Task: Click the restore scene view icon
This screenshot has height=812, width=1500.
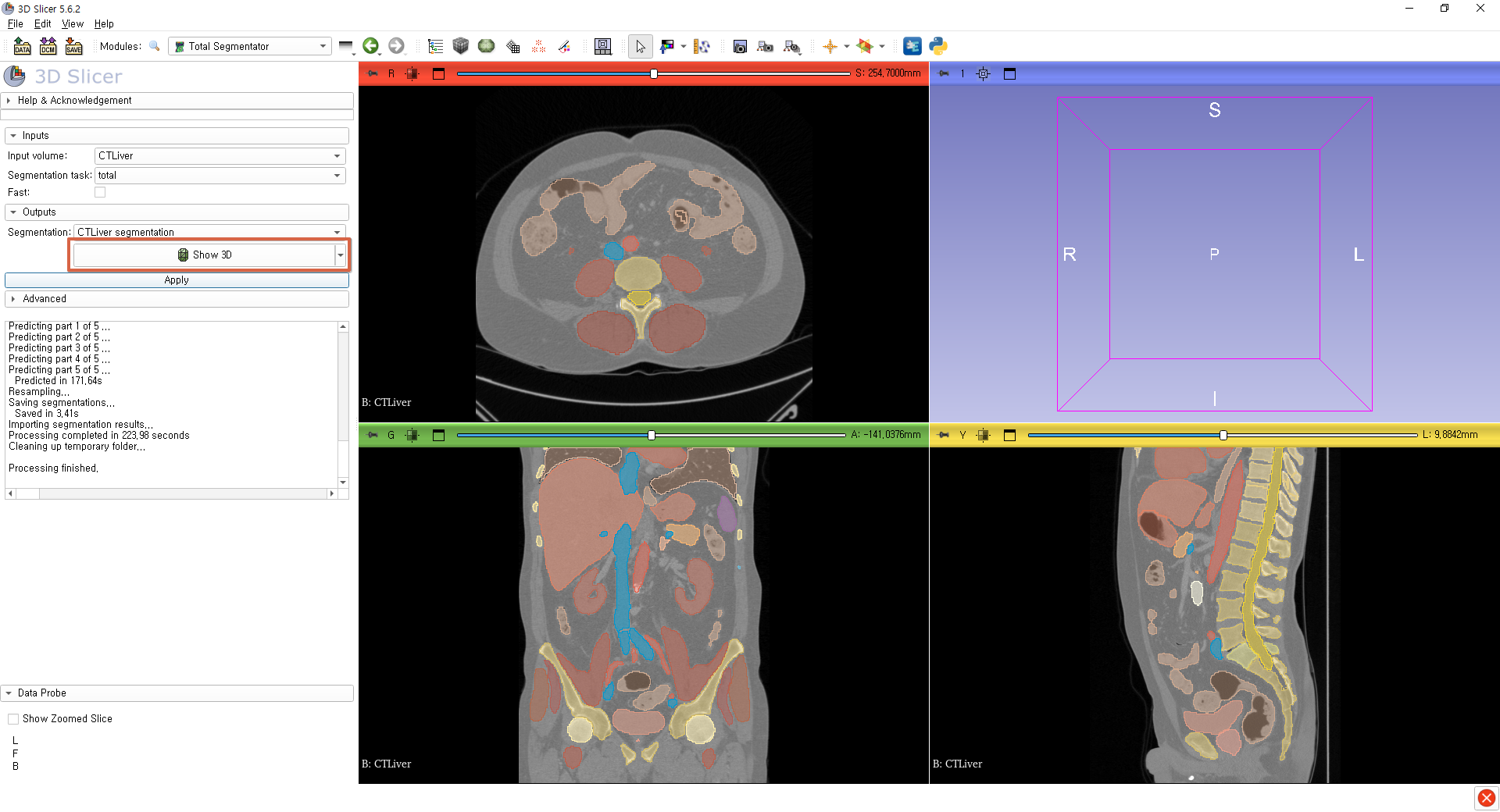Action: pyautogui.click(x=792, y=47)
